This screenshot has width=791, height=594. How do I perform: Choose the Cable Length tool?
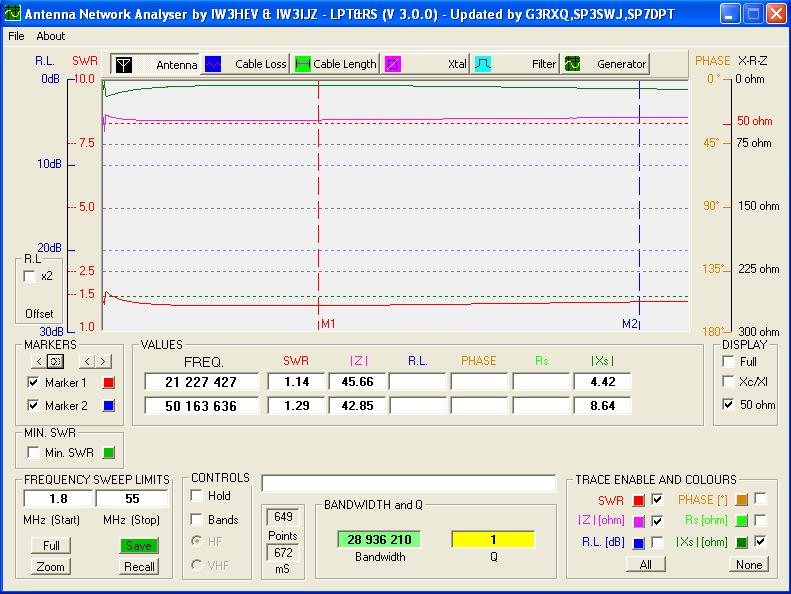335,64
